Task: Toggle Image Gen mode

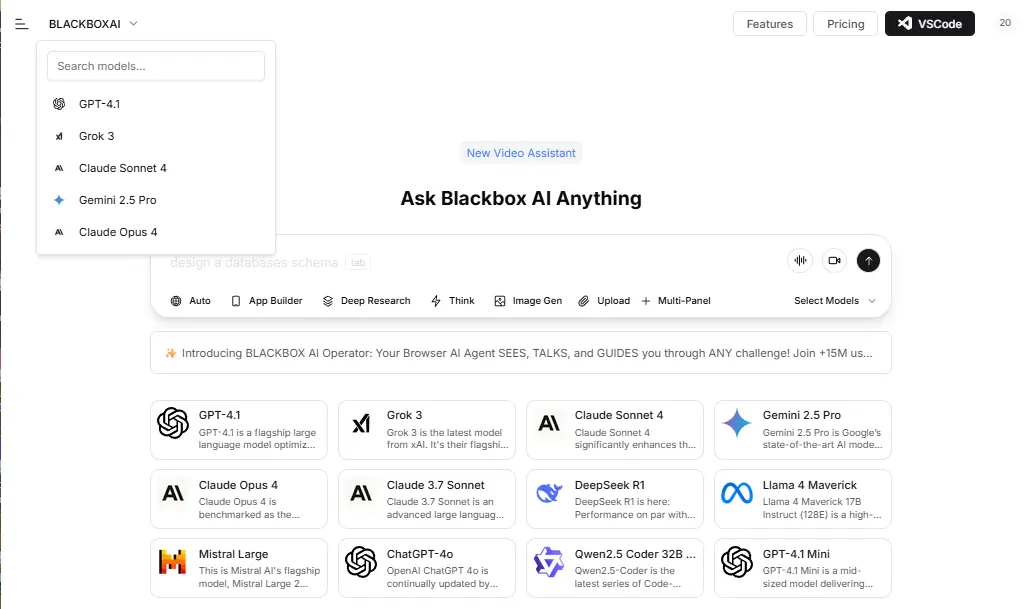Action: point(528,301)
